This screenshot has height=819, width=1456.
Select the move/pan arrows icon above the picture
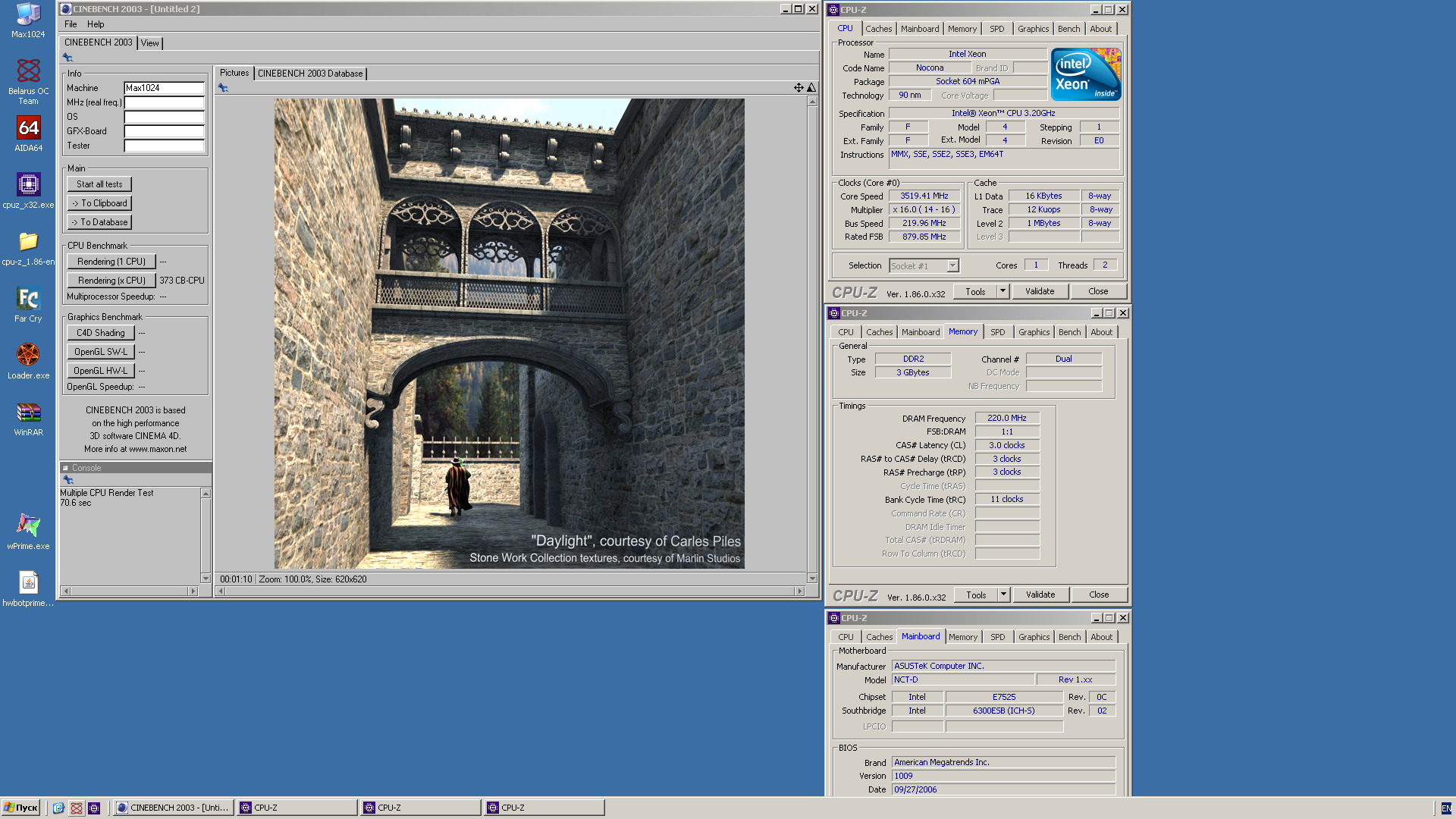pos(799,88)
